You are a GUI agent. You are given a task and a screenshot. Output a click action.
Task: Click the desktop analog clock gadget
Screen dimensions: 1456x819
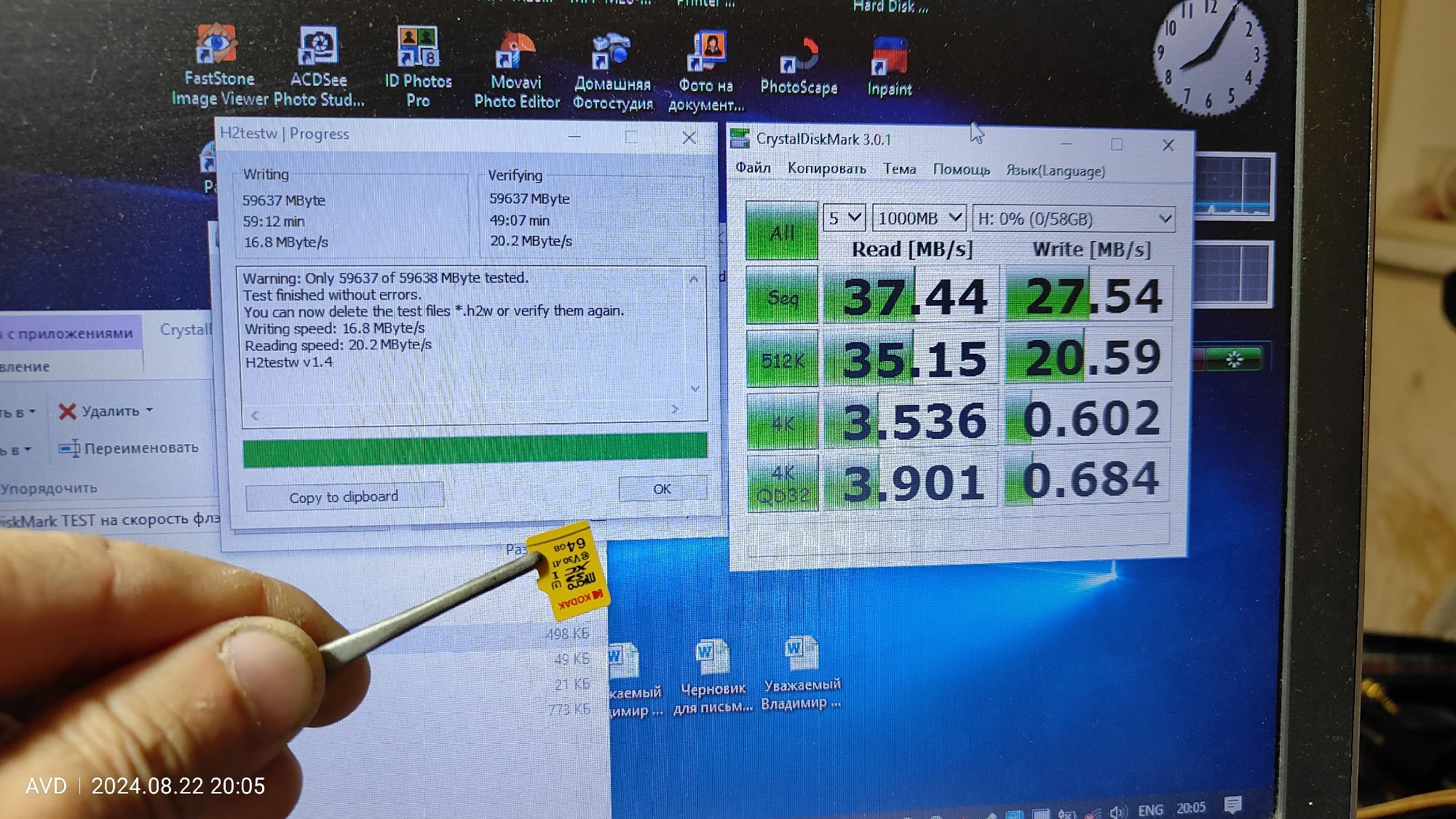point(1209,56)
